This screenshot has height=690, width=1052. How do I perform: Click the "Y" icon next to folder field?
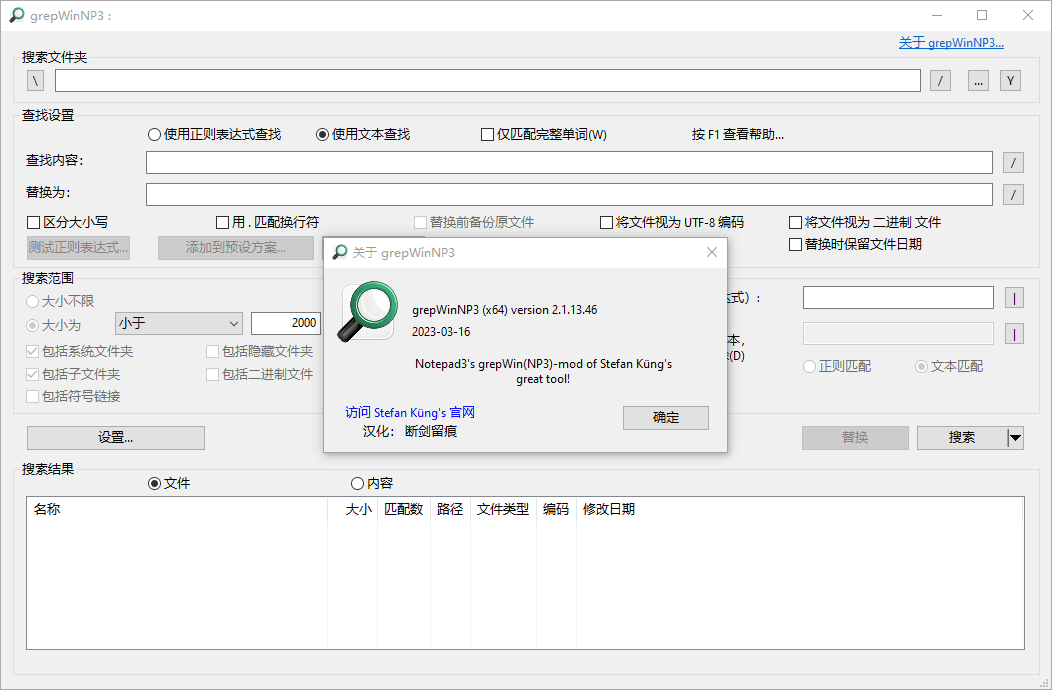click(1010, 80)
